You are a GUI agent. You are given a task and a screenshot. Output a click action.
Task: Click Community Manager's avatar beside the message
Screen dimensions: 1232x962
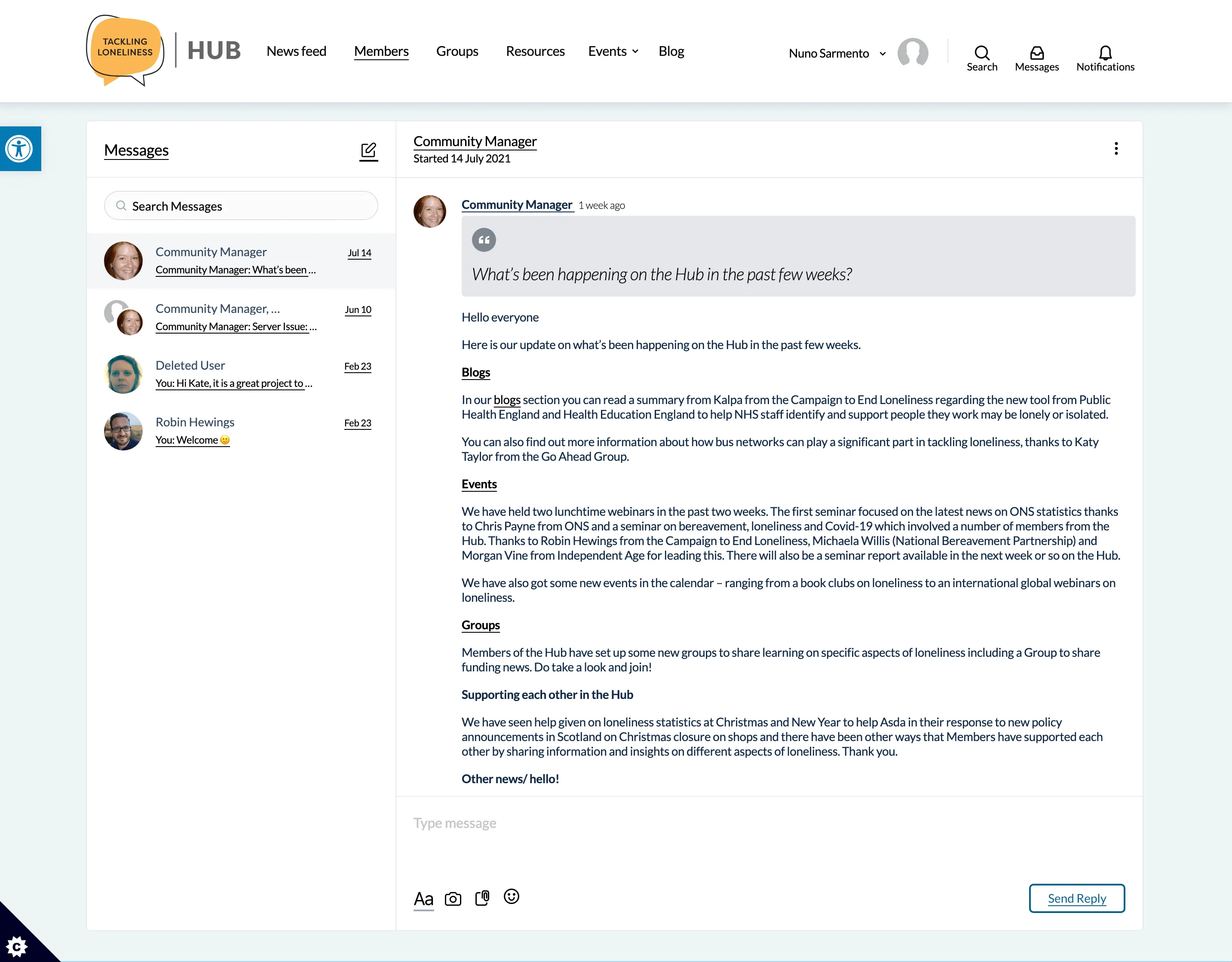pyautogui.click(x=430, y=211)
